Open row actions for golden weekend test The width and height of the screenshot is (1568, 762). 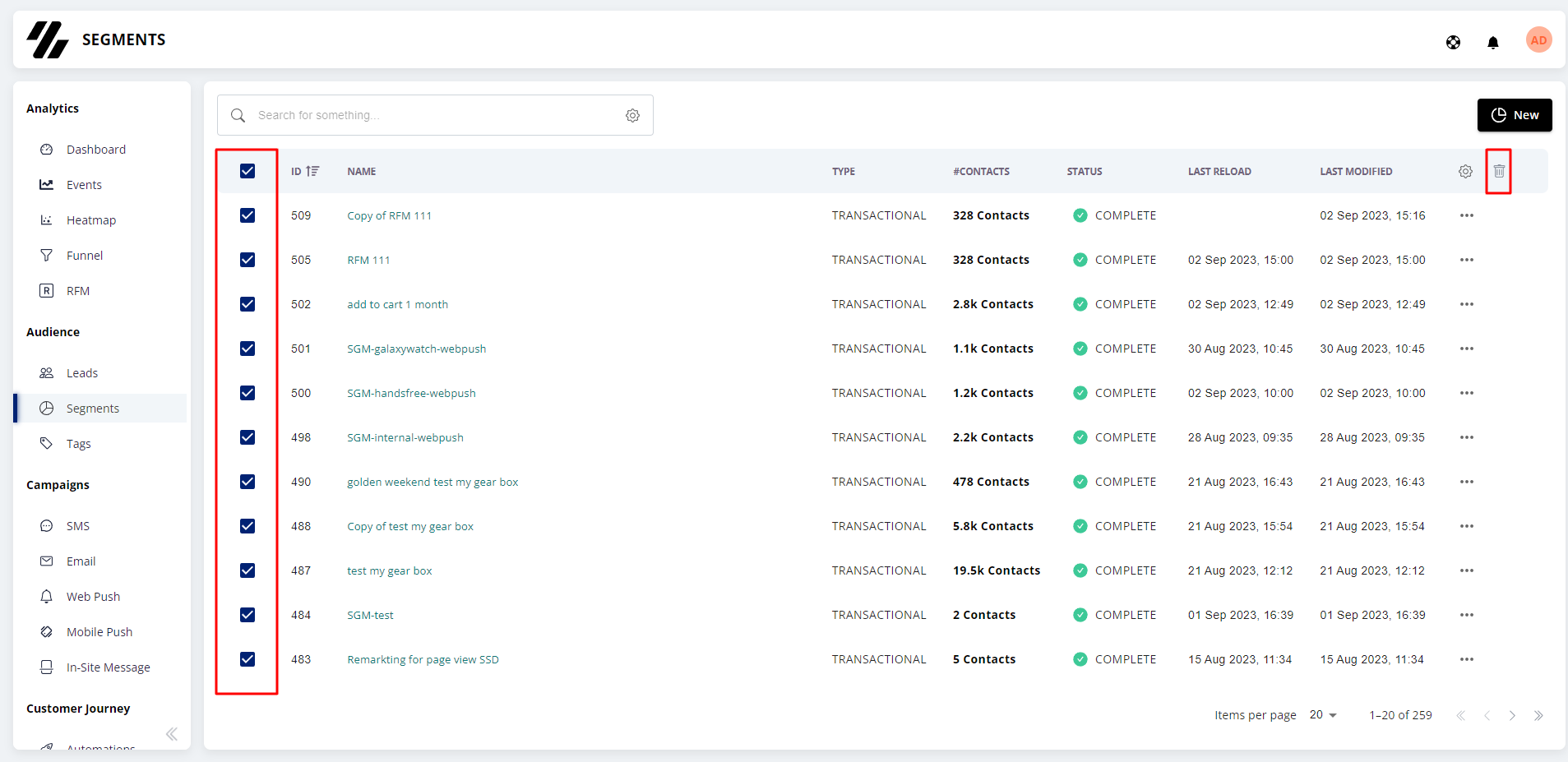pyautogui.click(x=1466, y=482)
